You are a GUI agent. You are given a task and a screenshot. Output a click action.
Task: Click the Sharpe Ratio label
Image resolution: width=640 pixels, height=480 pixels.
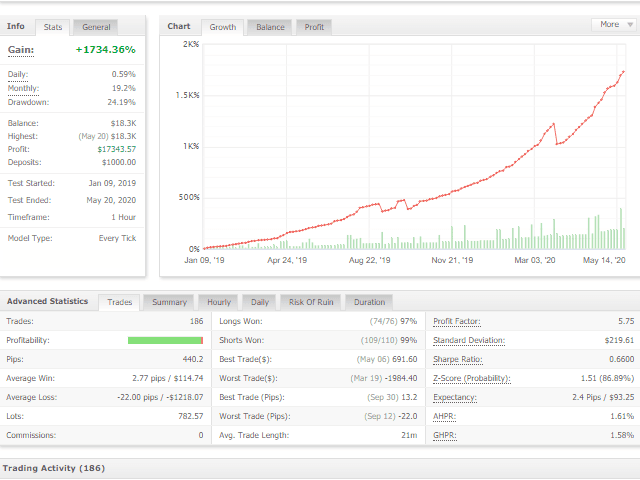(458, 359)
